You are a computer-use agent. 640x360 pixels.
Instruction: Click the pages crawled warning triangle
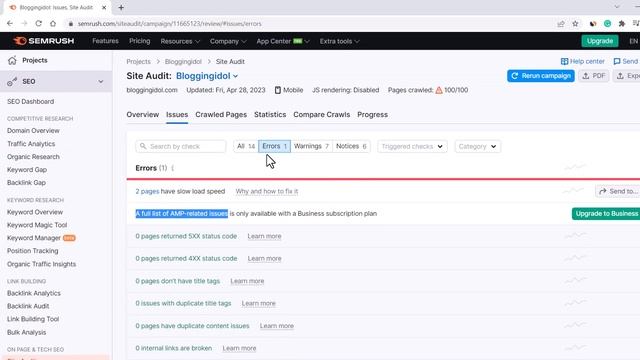point(439,90)
